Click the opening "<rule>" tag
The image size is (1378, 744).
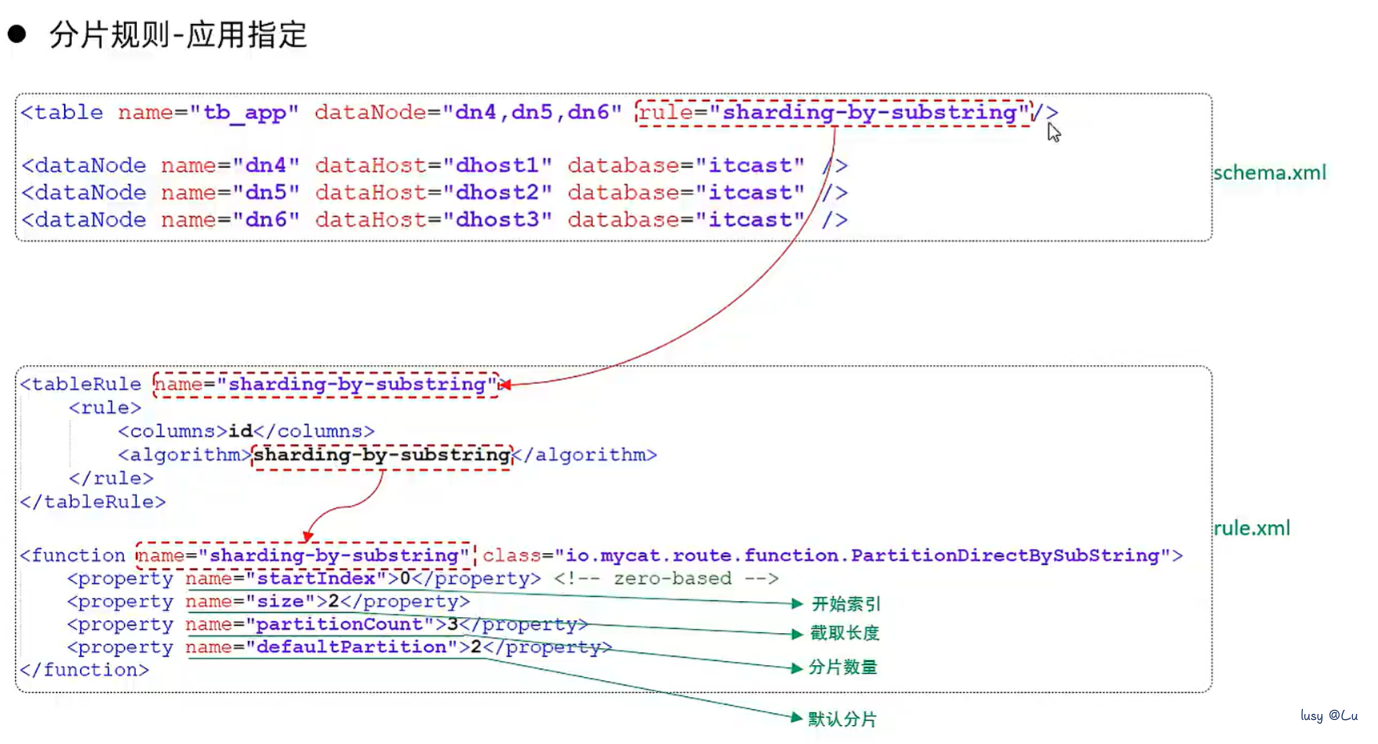pos(105,408)
